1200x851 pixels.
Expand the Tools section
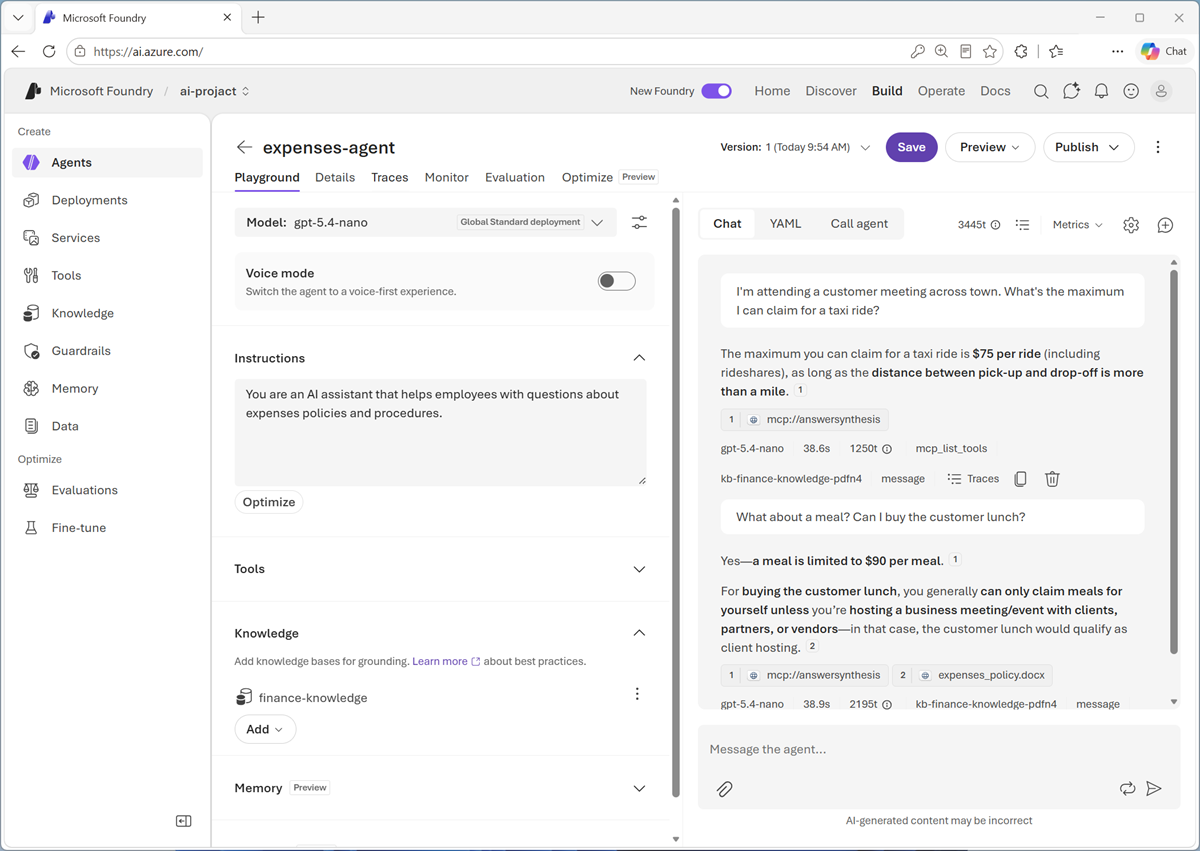[639, 569]
